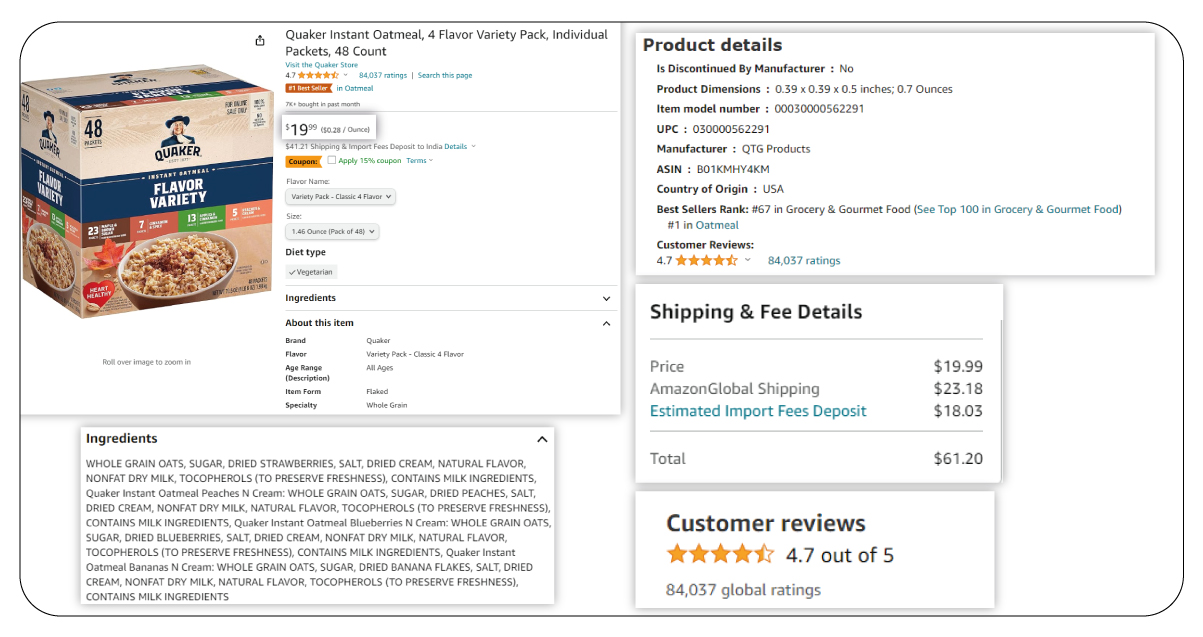Click Search this page link
The width and height of the screenshot is (1203, 637).
[445, 75]
